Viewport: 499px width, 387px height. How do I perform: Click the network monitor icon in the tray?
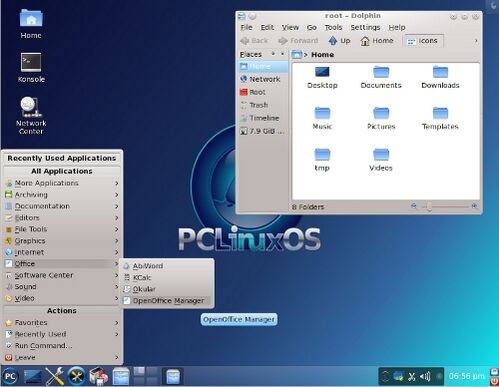[398, 377]
